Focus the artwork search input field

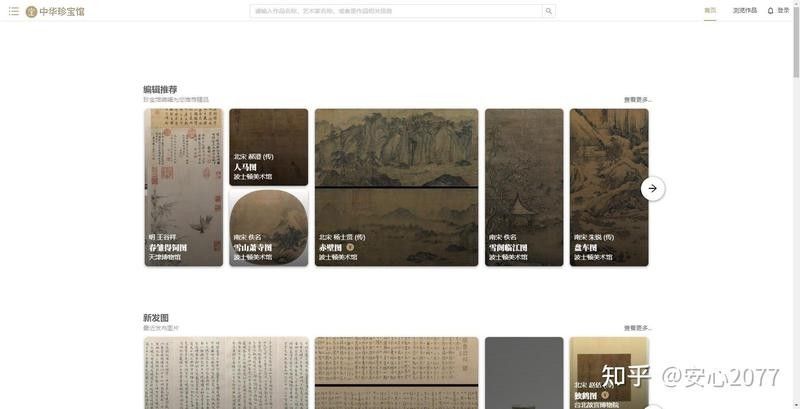(x=396, y=11)
